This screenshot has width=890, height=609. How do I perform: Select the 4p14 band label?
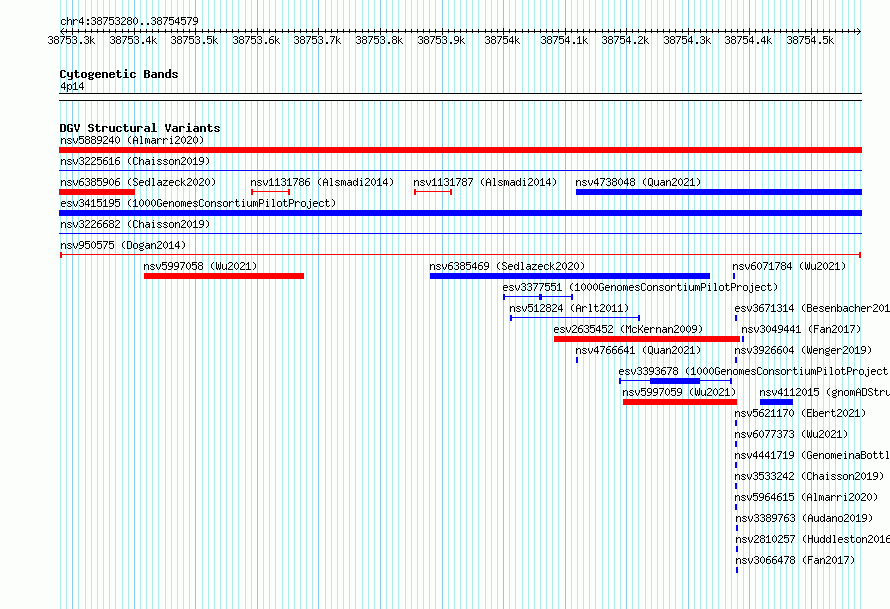click(72, 86)
